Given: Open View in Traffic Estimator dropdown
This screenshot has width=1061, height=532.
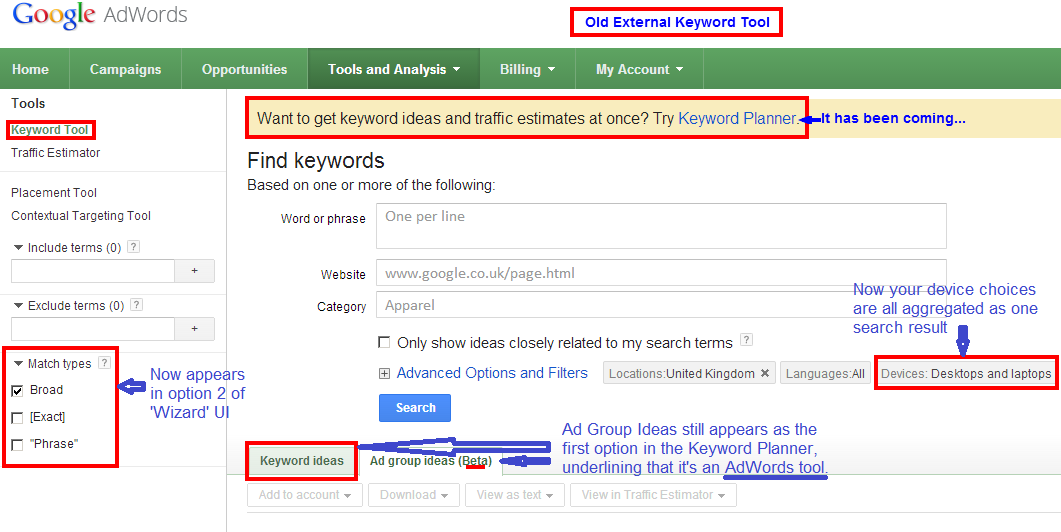Looking at the screenshot, I should (654, 495).
